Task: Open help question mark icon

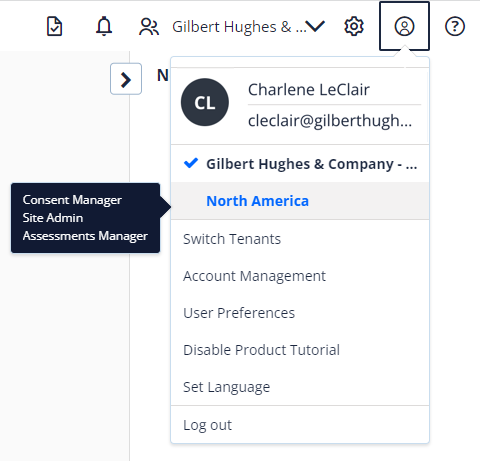Action: coord(455,26)
